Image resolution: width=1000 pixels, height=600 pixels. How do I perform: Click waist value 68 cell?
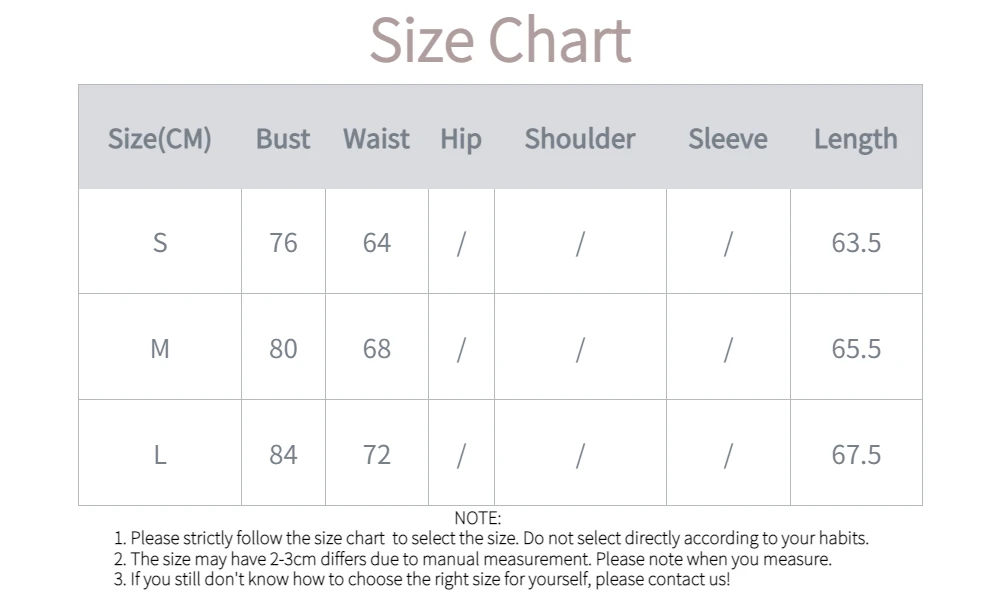point(376,348)
